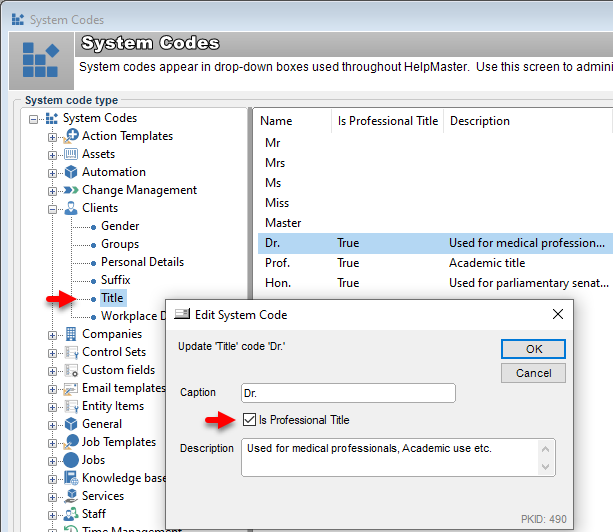This screenshot has height=532, width=613.
Task: Uncheck the Is Professional Title checkbox
Action: coord(249,419)
